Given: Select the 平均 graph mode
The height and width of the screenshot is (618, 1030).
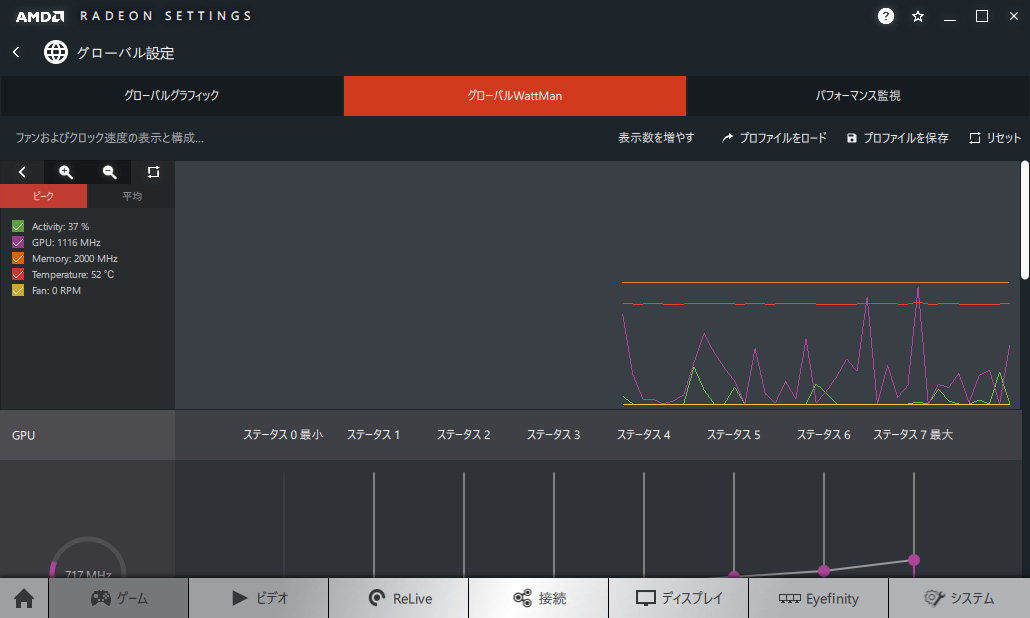Looking at the screenshot, I should coord(131,196).
